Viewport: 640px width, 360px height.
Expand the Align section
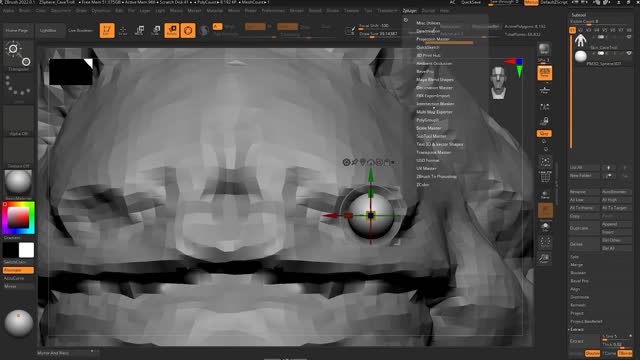(575, 289)
